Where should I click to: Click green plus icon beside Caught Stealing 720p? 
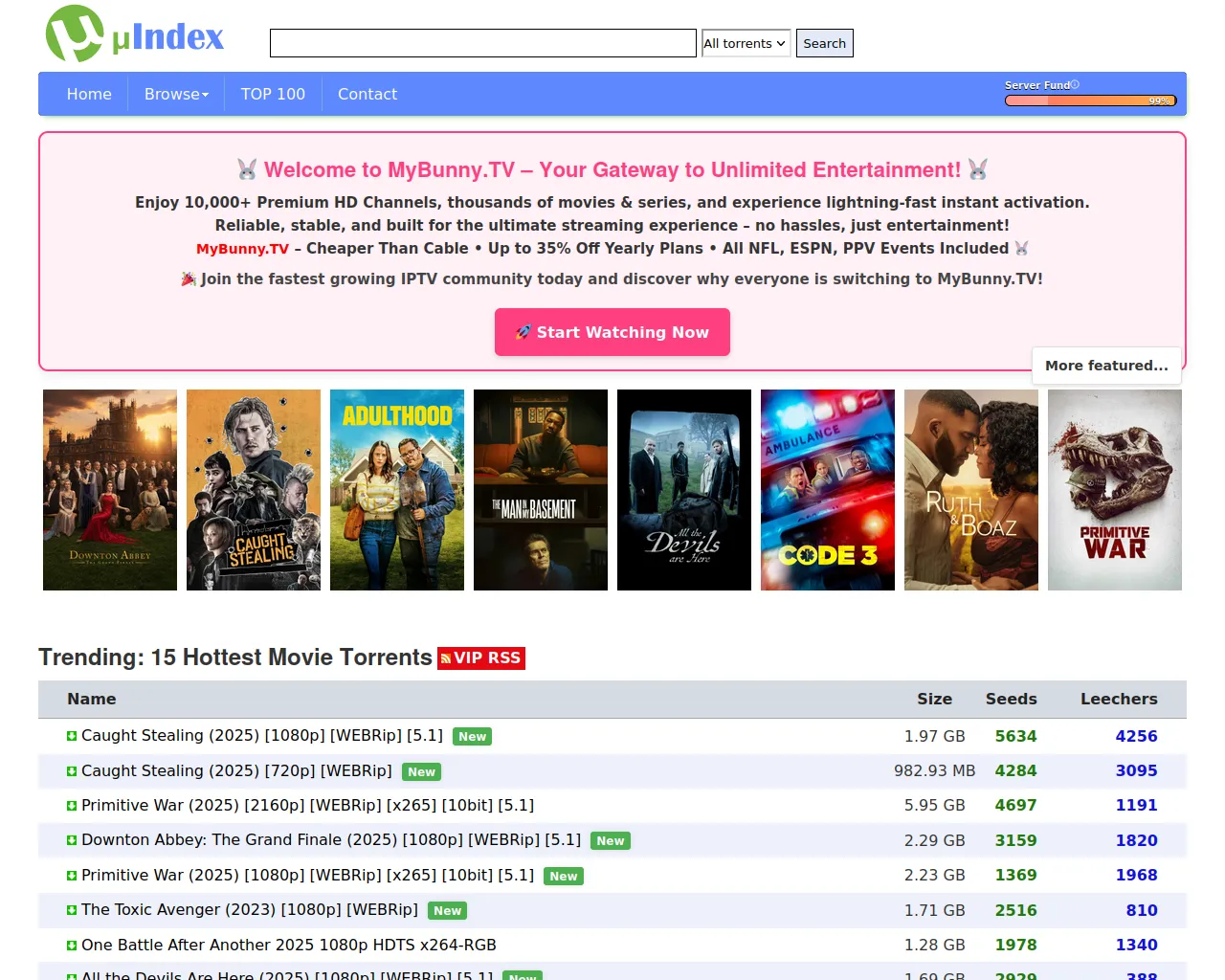click(72, 771)
